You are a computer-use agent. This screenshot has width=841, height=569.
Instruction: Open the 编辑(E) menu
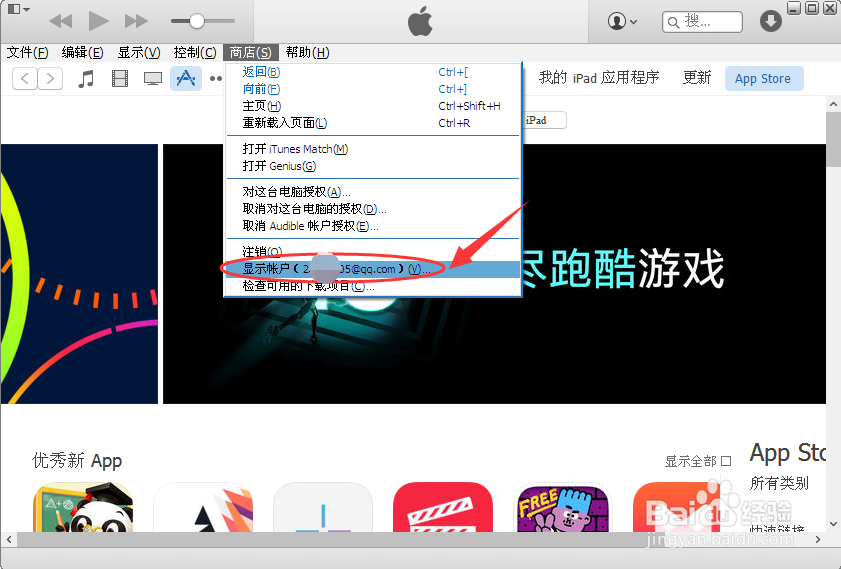82,53
